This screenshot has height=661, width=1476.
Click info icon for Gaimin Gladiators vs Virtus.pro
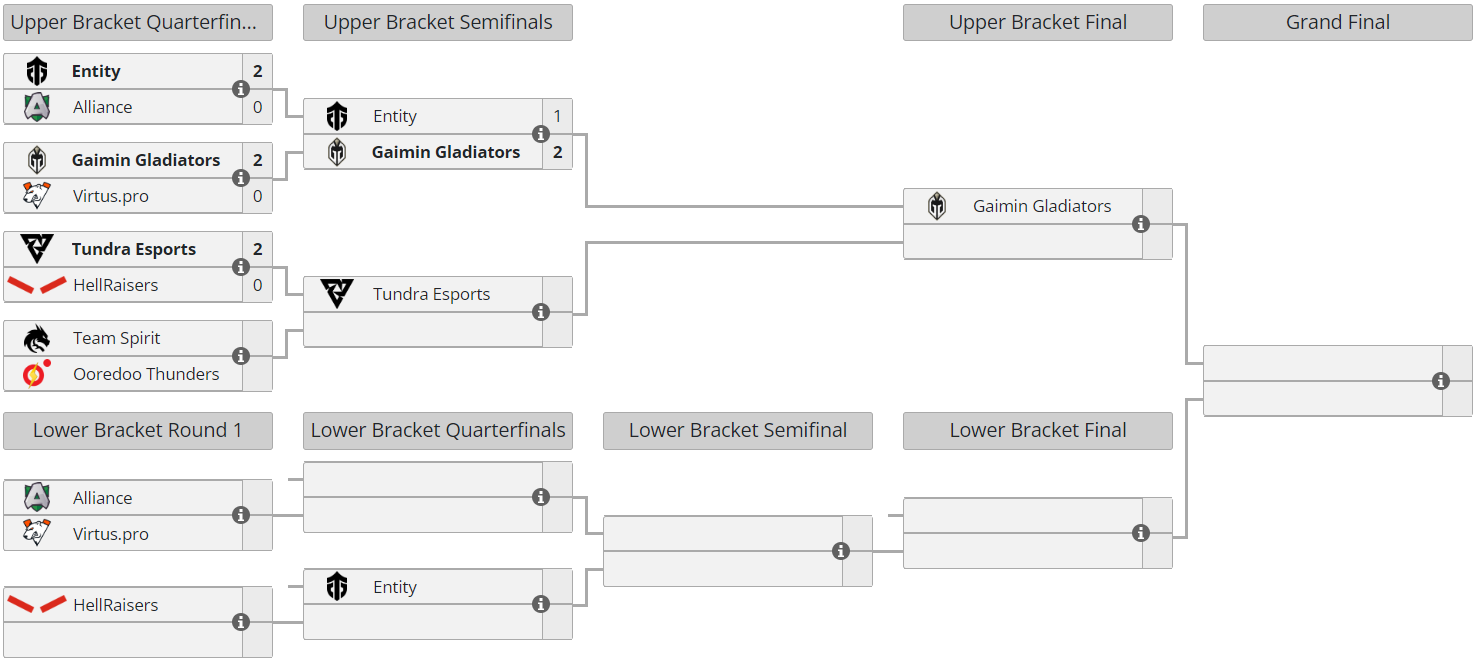click(241, 178)
